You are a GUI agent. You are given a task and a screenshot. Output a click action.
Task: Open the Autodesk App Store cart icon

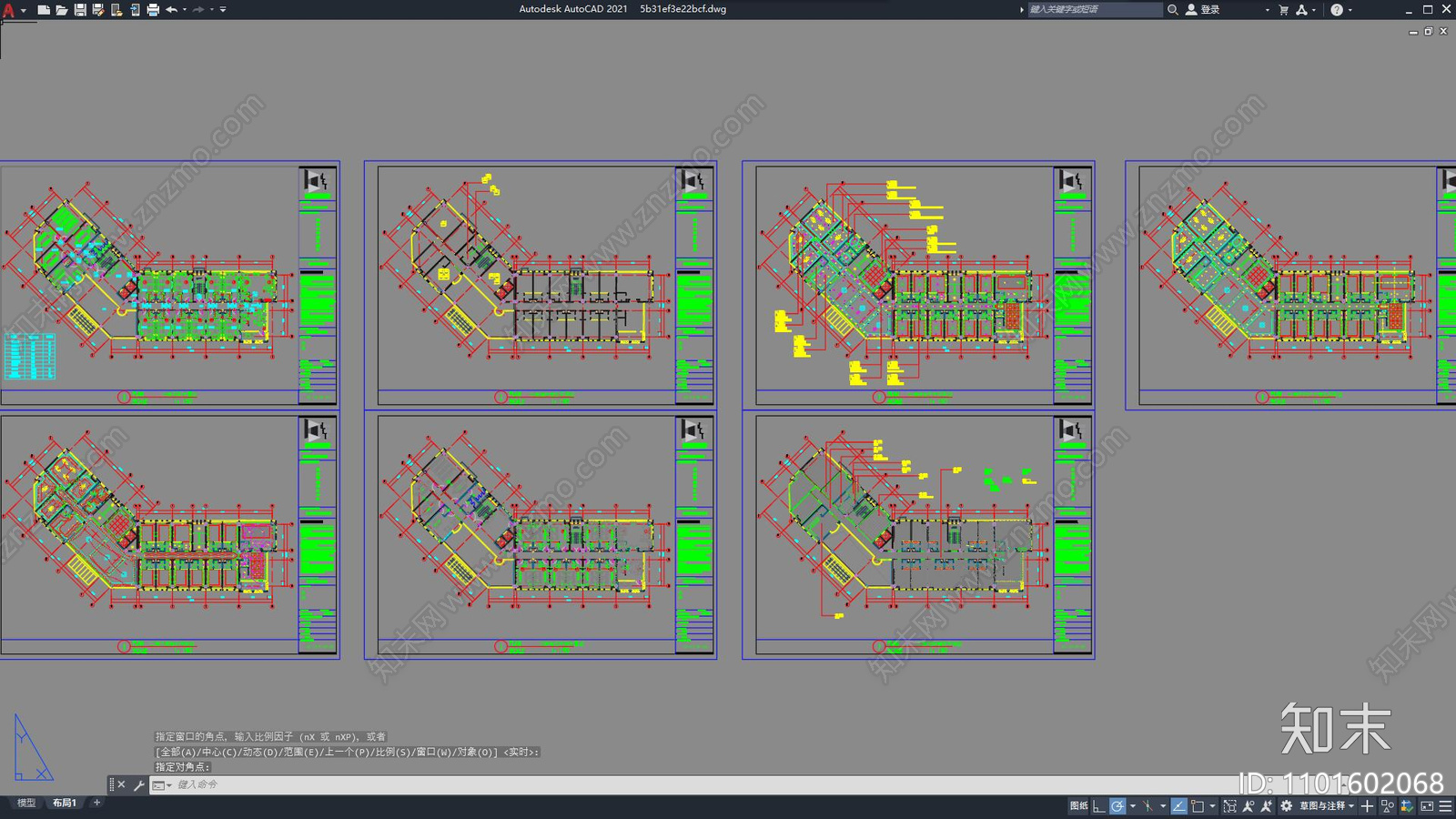click(x=1283, y=10)
